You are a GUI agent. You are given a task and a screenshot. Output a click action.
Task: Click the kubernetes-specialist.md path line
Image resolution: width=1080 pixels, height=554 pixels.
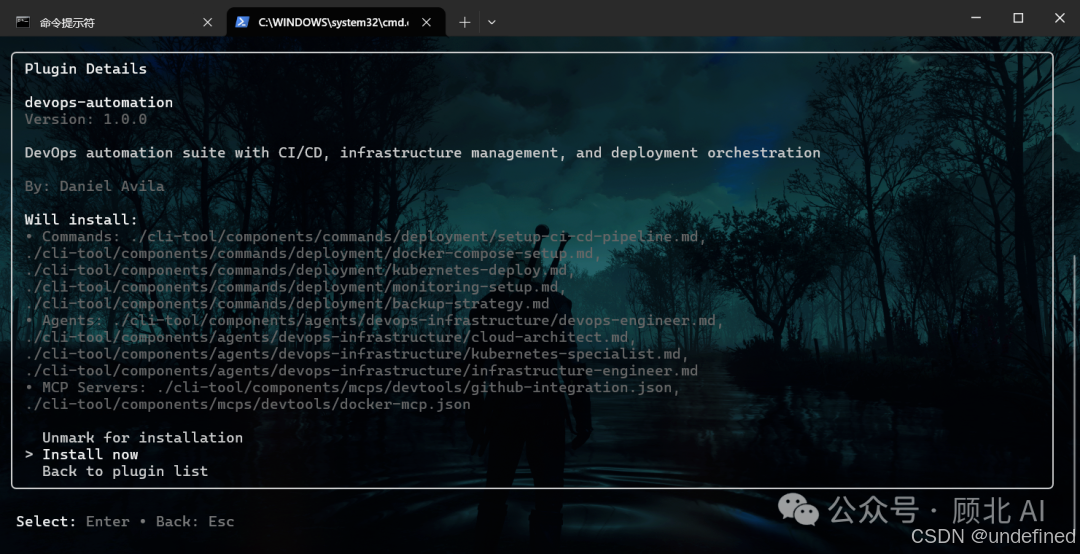click(x=357, y=354)
